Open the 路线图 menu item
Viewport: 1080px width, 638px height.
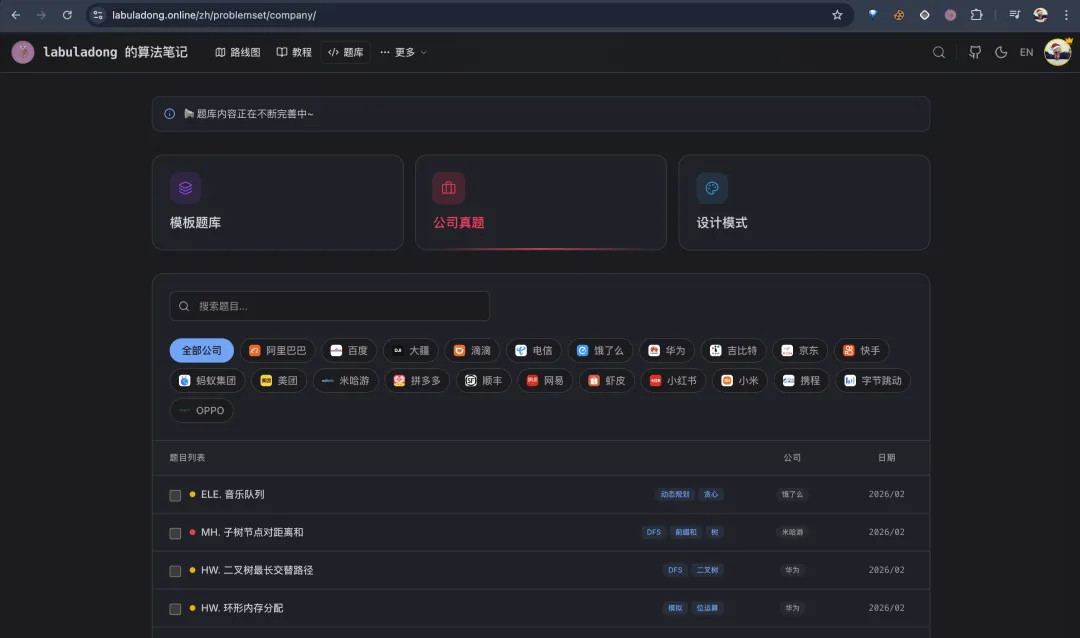click(x=237, y=52)
